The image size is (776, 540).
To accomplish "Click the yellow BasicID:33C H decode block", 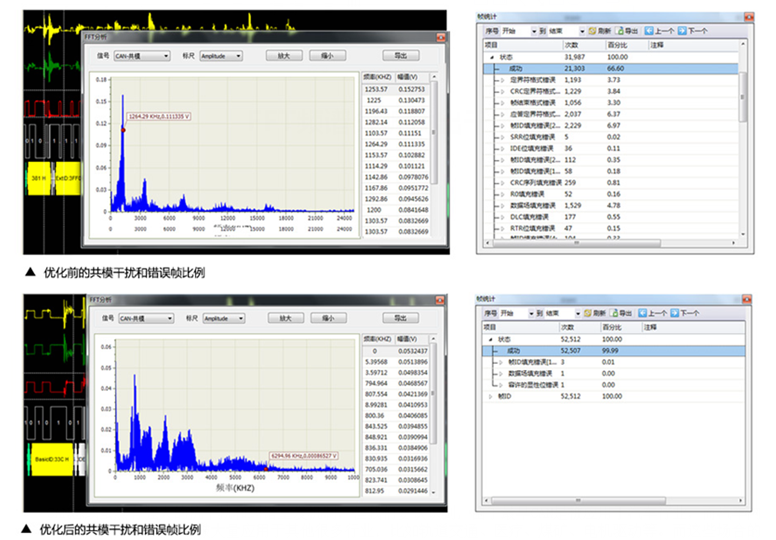I will (52, 459).
